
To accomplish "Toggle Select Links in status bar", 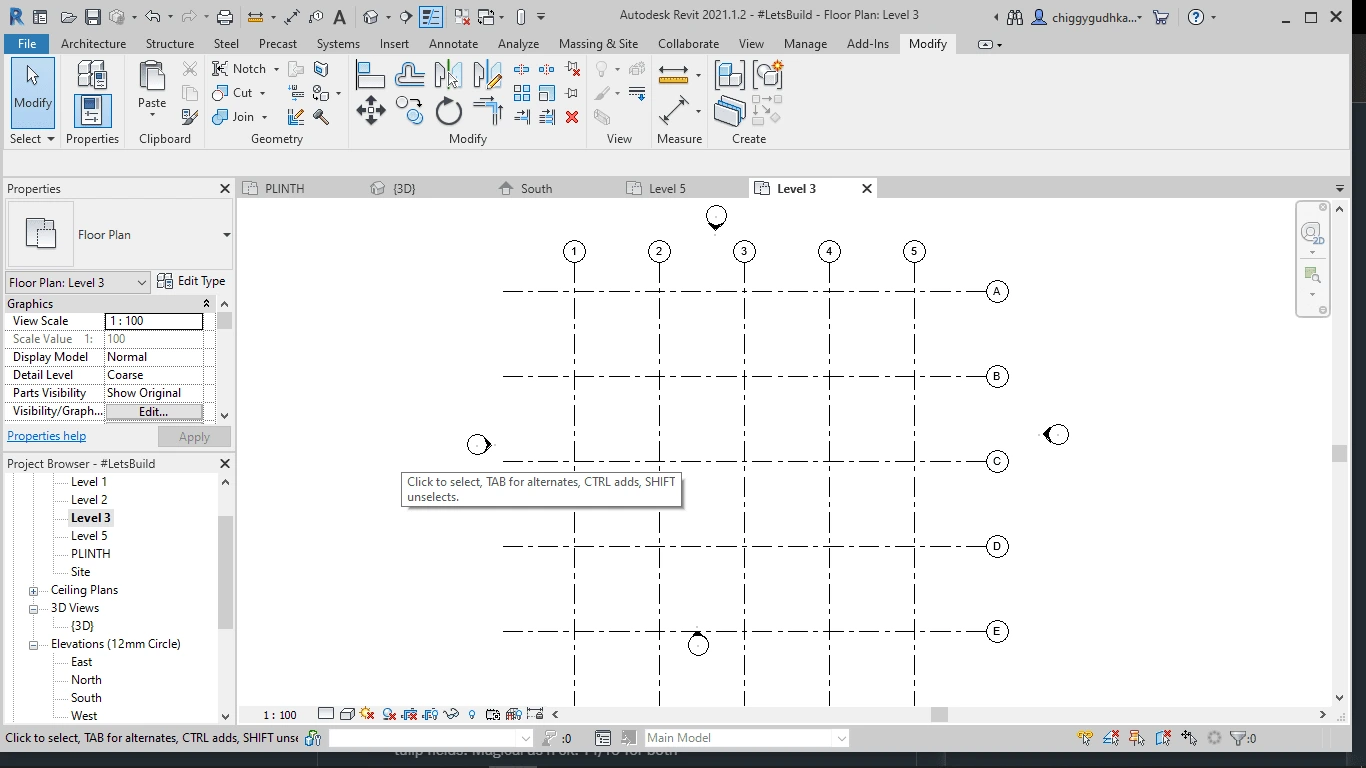I will pyautogui.click(x=1085, y=738).
